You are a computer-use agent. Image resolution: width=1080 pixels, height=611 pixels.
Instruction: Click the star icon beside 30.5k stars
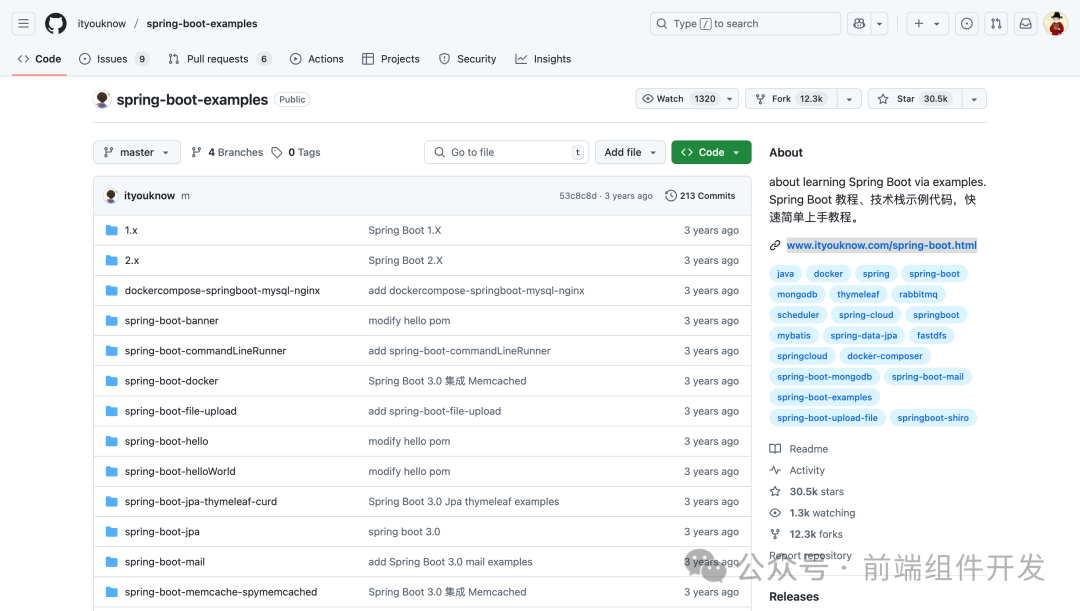pyautogui.click(x=775, y=492)
